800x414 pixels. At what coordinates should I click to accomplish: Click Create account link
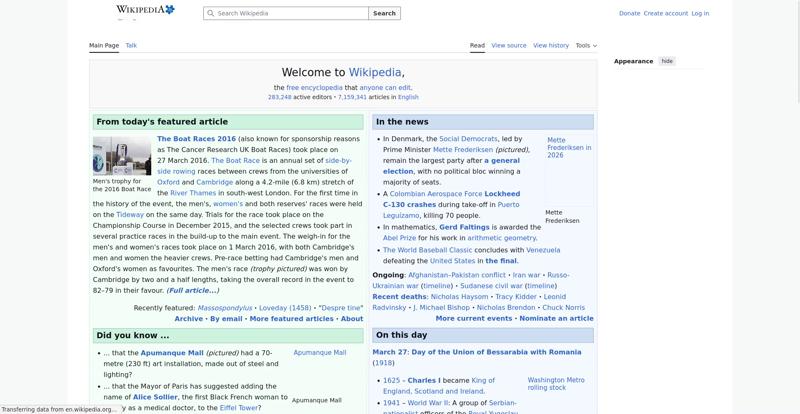665,14
